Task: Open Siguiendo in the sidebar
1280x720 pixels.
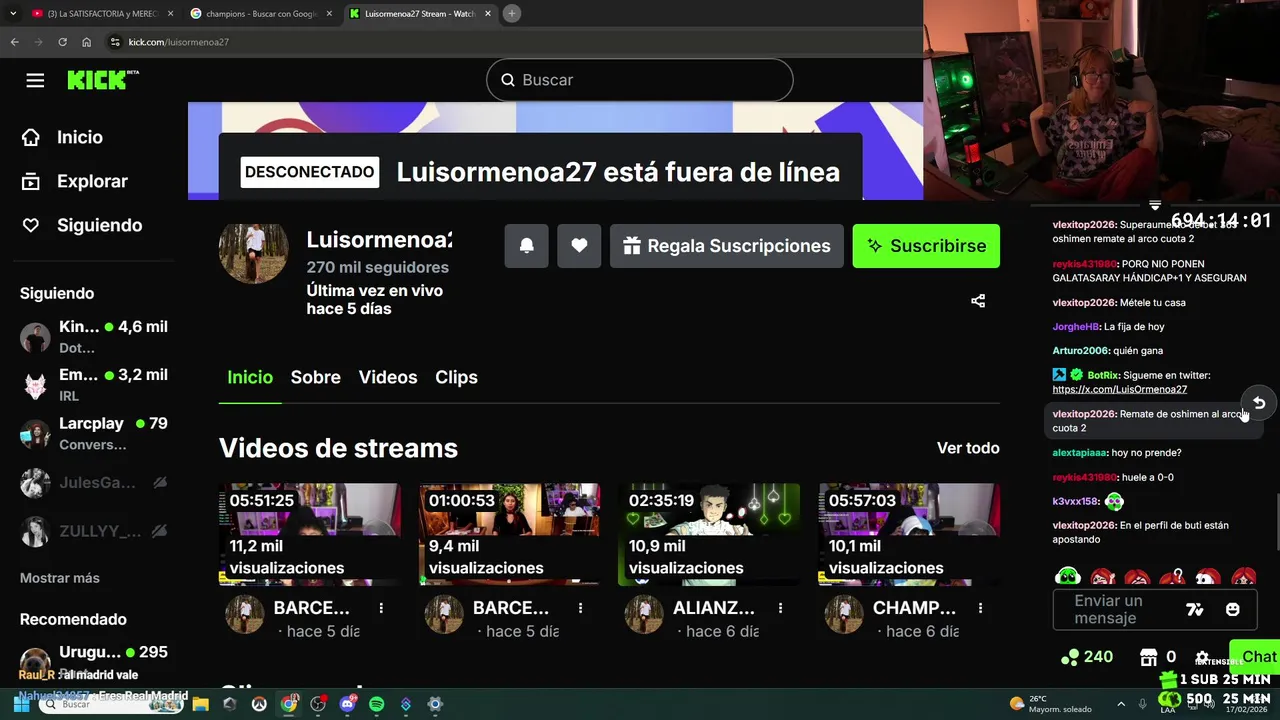Action: pos(82,225)
